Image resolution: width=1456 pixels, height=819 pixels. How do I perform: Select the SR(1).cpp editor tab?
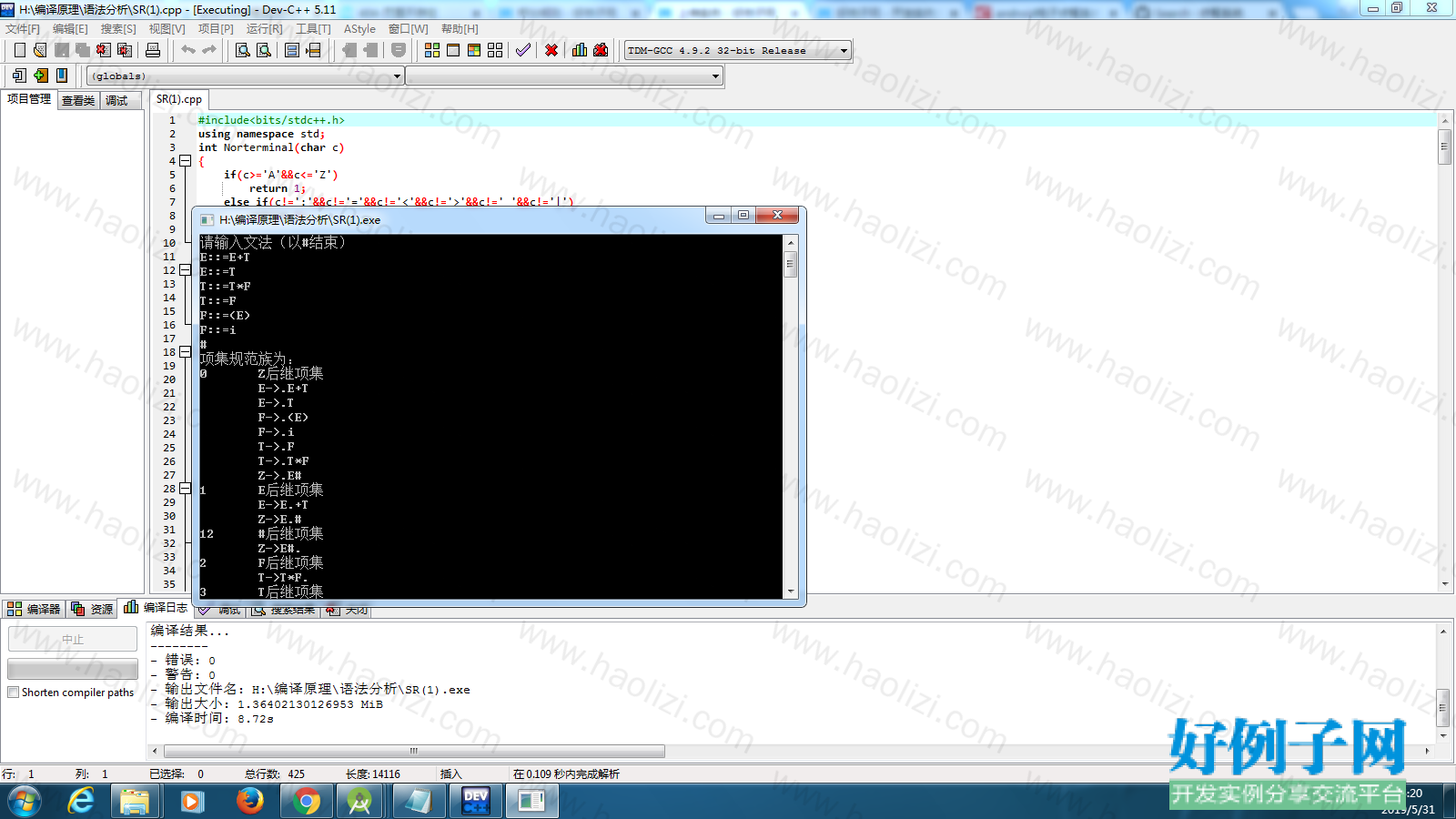click(x=179, y=99)
